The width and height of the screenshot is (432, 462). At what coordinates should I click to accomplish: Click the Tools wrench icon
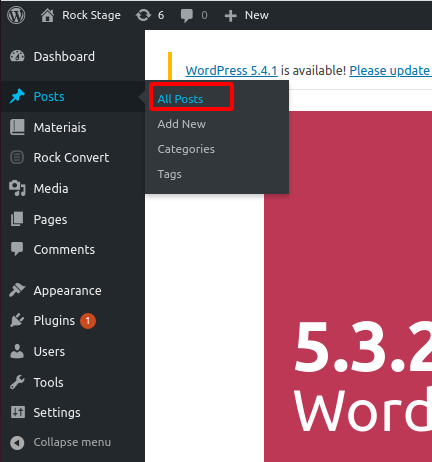[17, 382]
